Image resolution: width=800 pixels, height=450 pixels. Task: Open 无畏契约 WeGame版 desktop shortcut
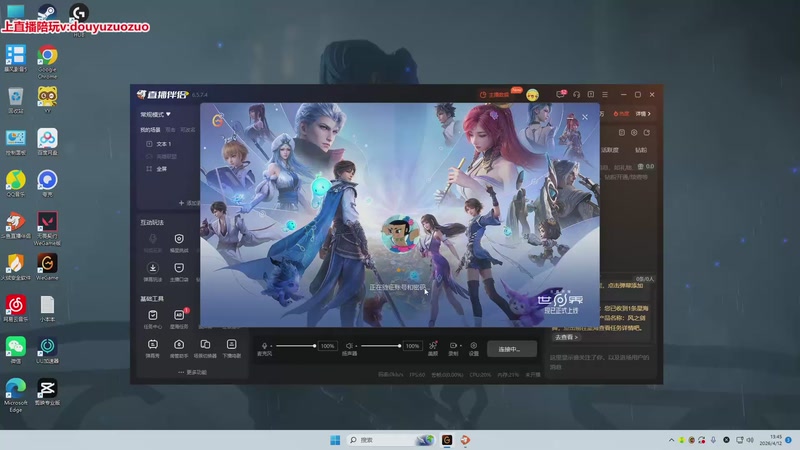(x=47, y=229)
